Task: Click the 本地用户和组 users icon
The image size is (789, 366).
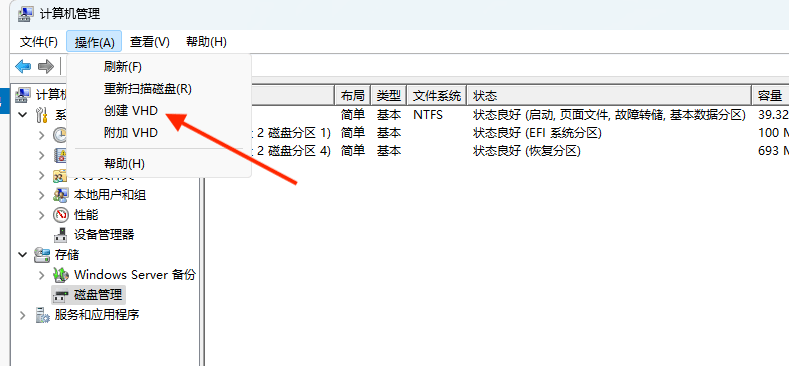Action: click(61, 195)
